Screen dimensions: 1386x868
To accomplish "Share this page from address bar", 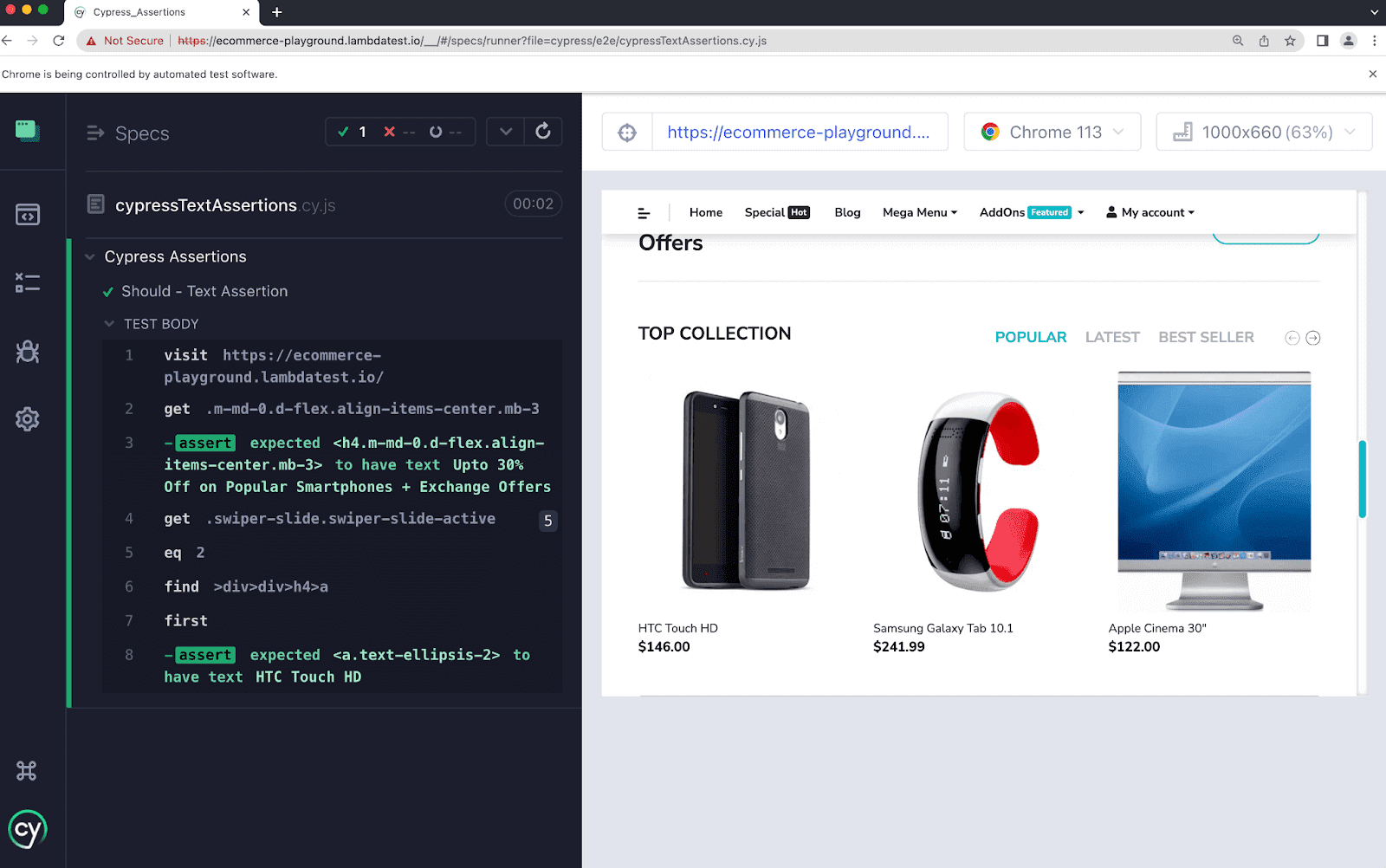I will coord(1264,41).
